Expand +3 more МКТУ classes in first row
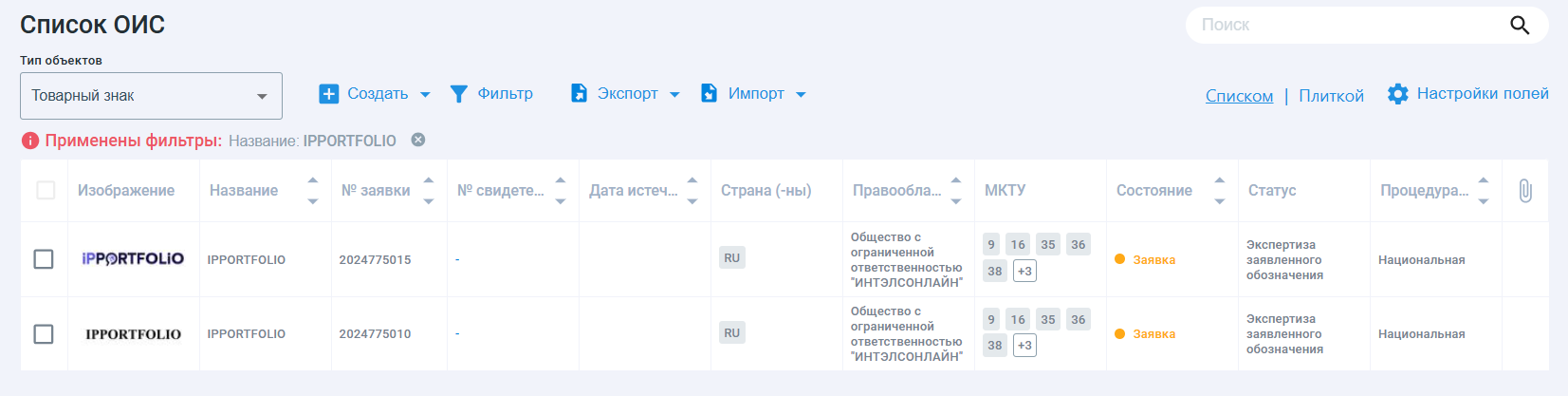 coord(1024,272)
